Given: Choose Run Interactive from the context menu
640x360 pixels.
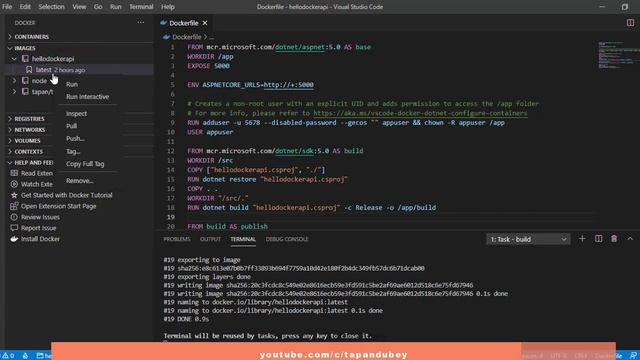Looking at the screenshot, I should (x=87, y=97).
